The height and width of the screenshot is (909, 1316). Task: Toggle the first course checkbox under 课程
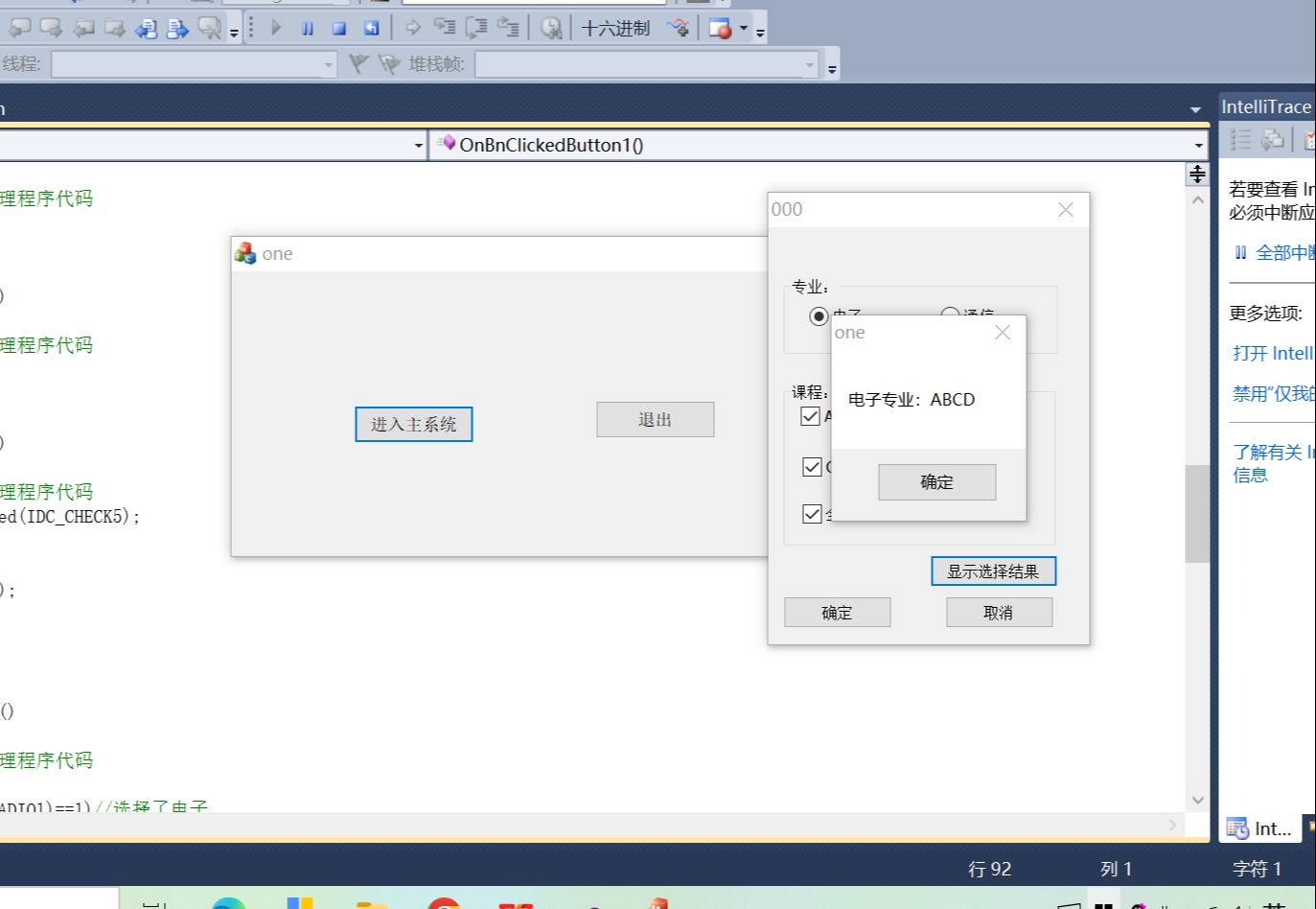810,415
